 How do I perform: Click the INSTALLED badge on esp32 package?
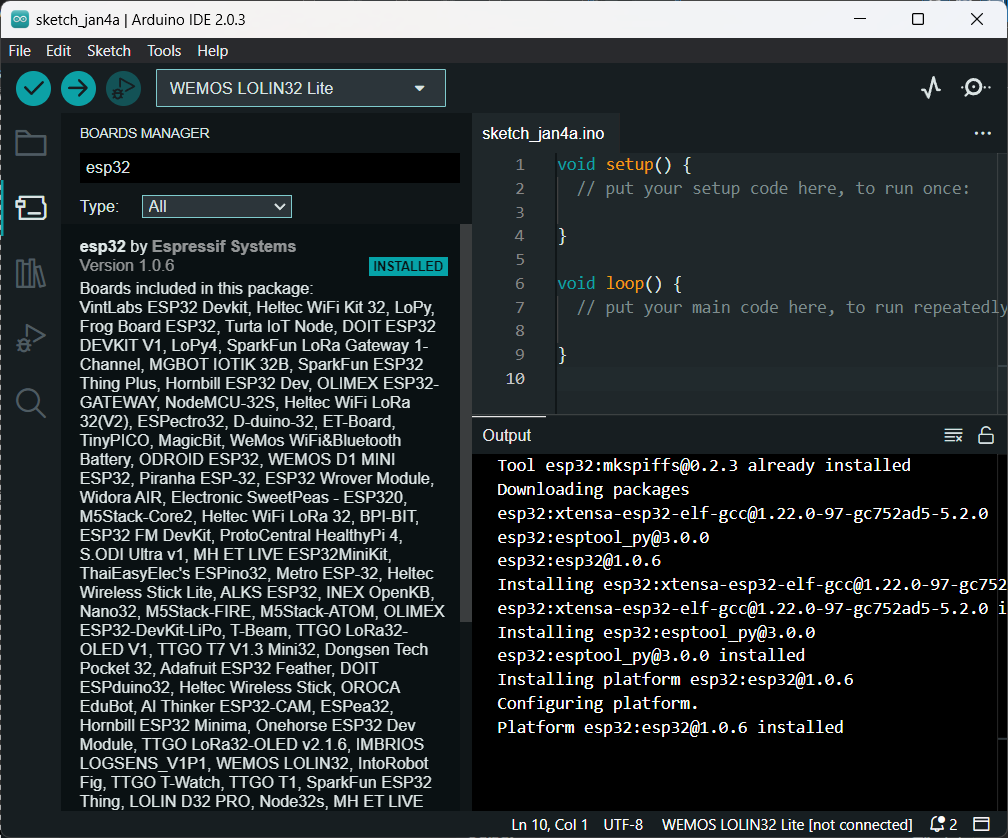click(408, 266)
